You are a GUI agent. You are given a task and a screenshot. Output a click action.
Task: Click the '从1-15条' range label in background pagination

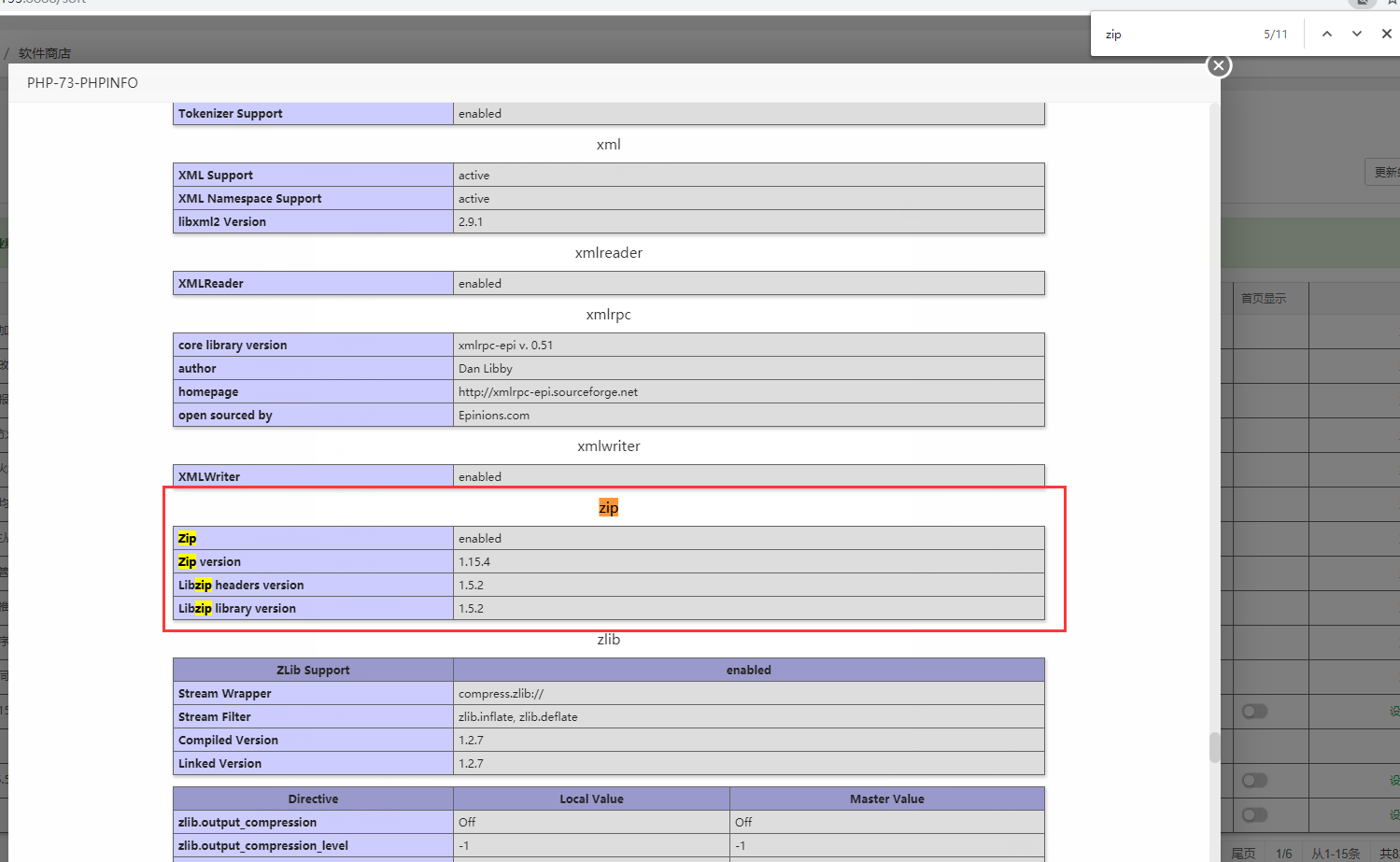(x=1336, y=854)
